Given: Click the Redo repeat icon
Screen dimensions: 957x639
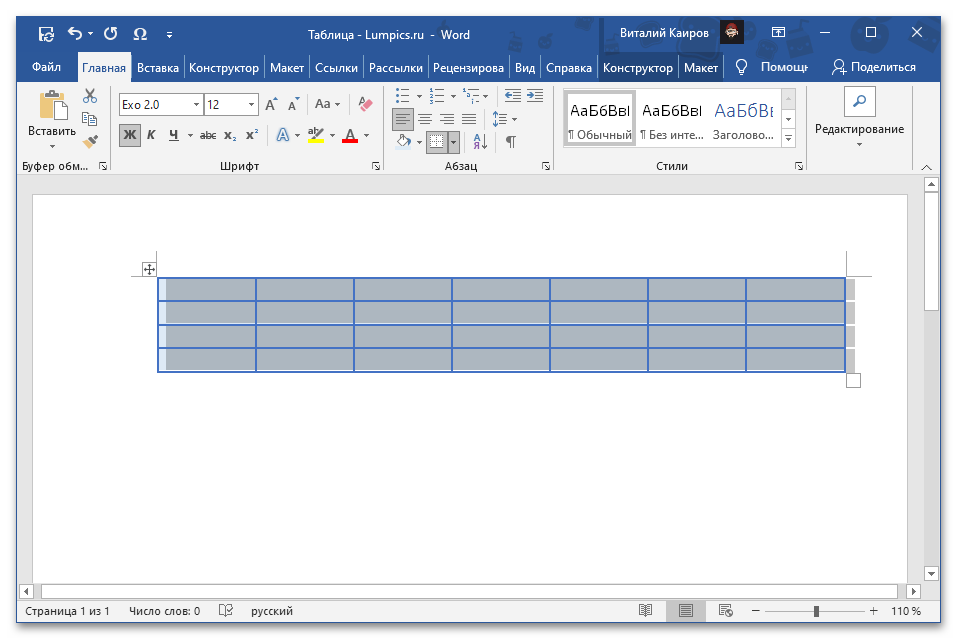Looking at the screenshot, I should [110, 34].
